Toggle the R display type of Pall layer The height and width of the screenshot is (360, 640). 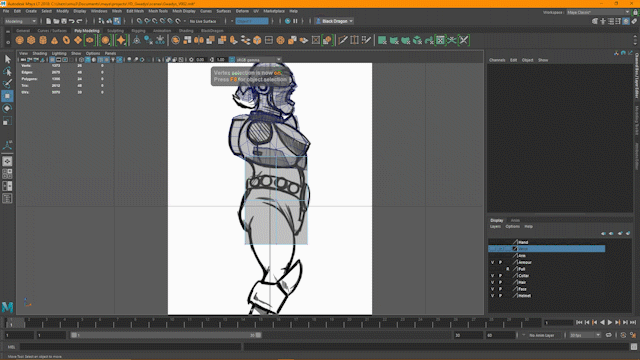[x=508, y=269]
